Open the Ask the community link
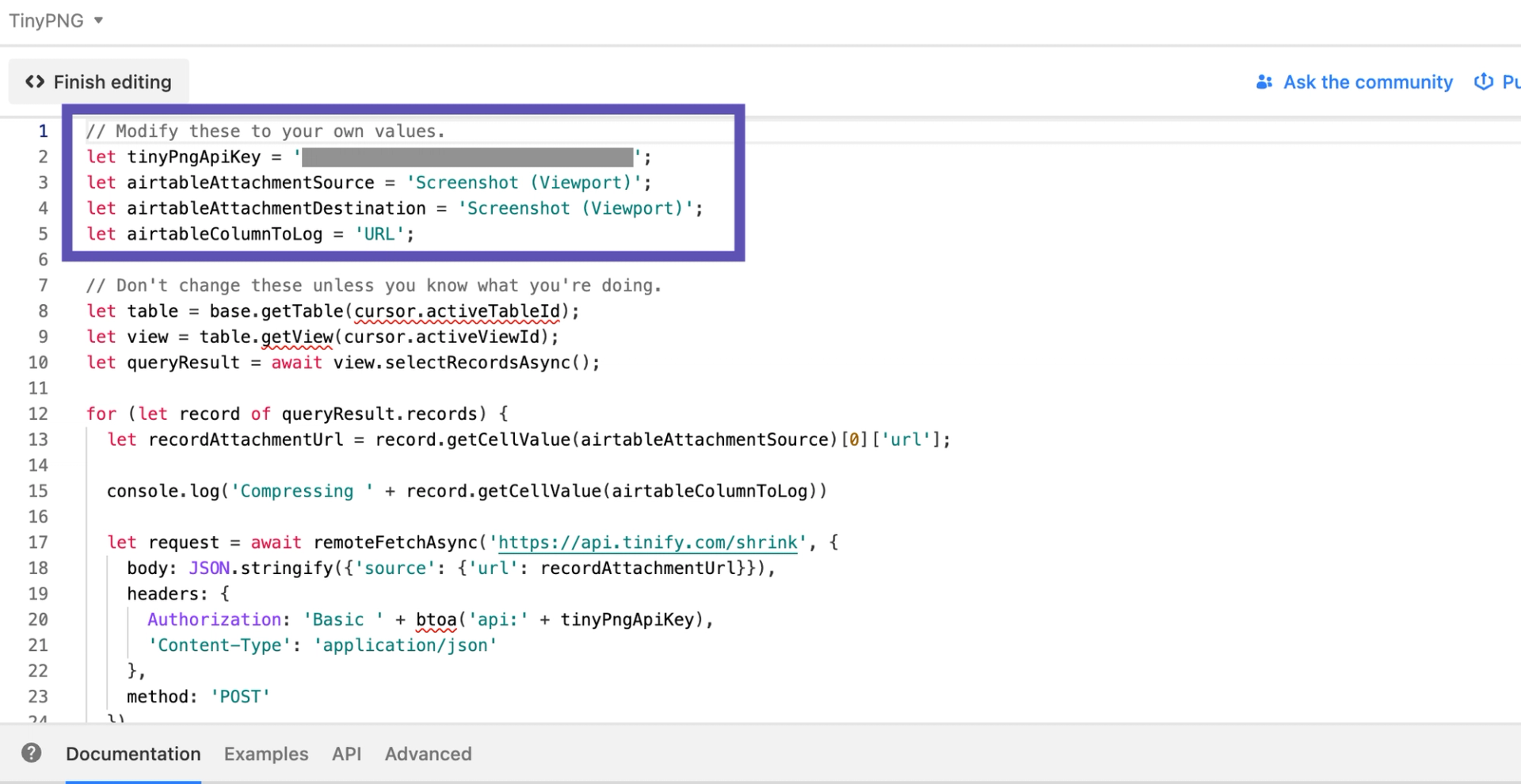This screenshot has width=1521, height=784. pyautogui.click(x=1367, y=82)
